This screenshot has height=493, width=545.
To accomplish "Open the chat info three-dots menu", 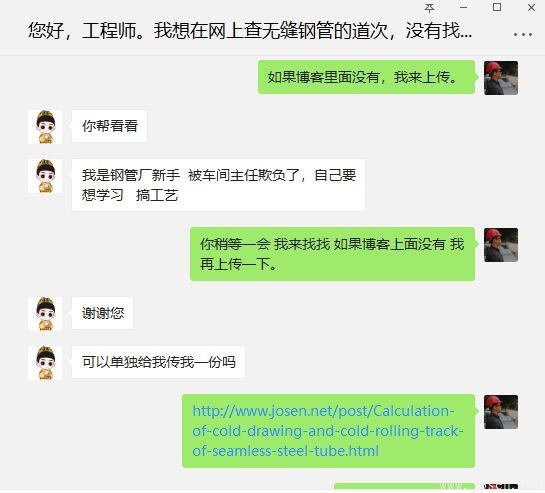I will tap(523, 34).
